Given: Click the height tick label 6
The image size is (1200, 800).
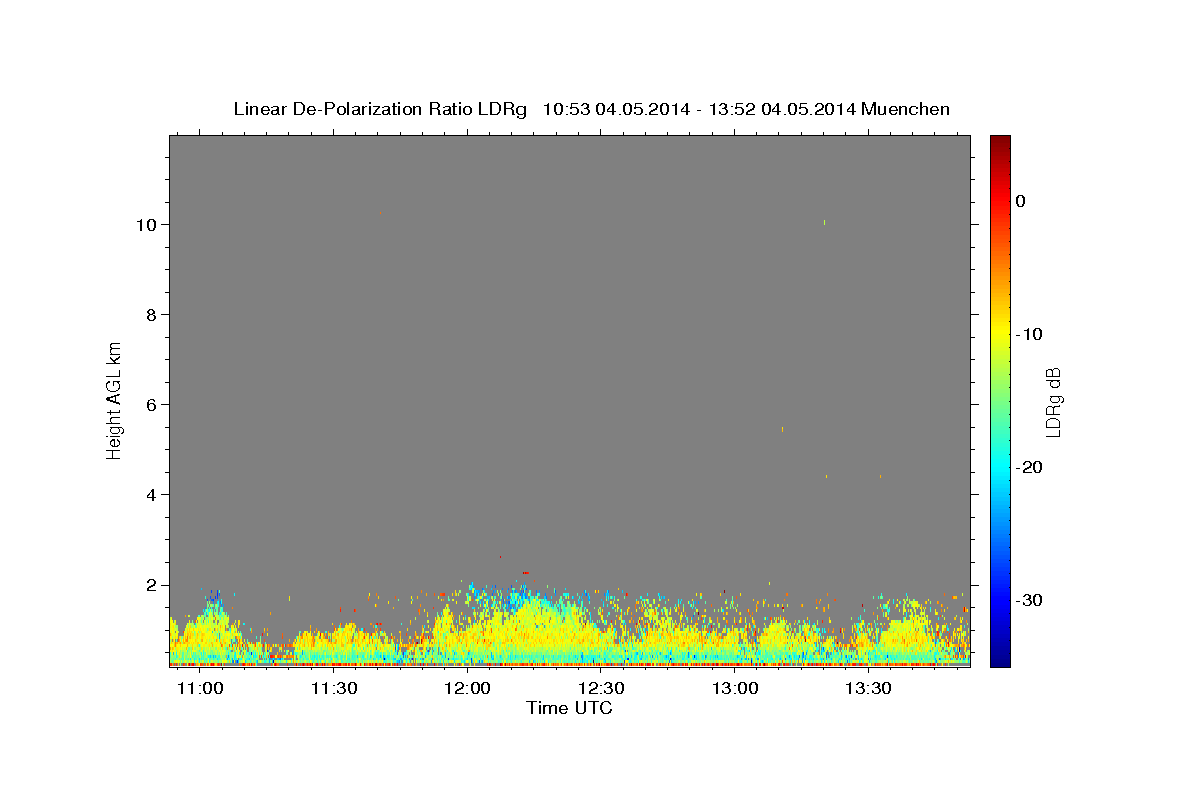Looking at the screenshot, I should pos(153,404).
